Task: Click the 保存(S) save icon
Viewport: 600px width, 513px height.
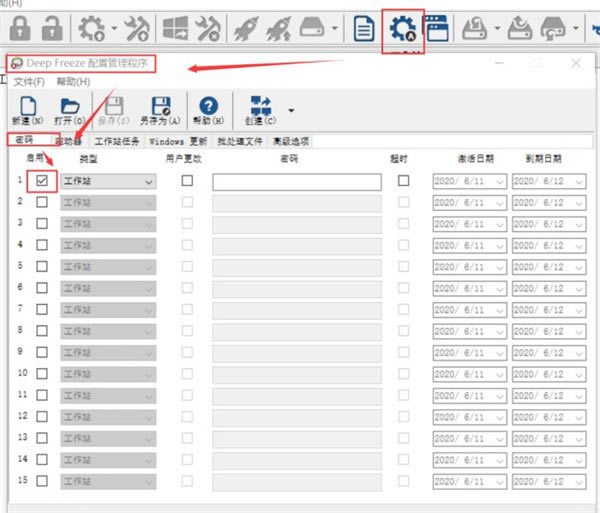Action: pos(114,111)
